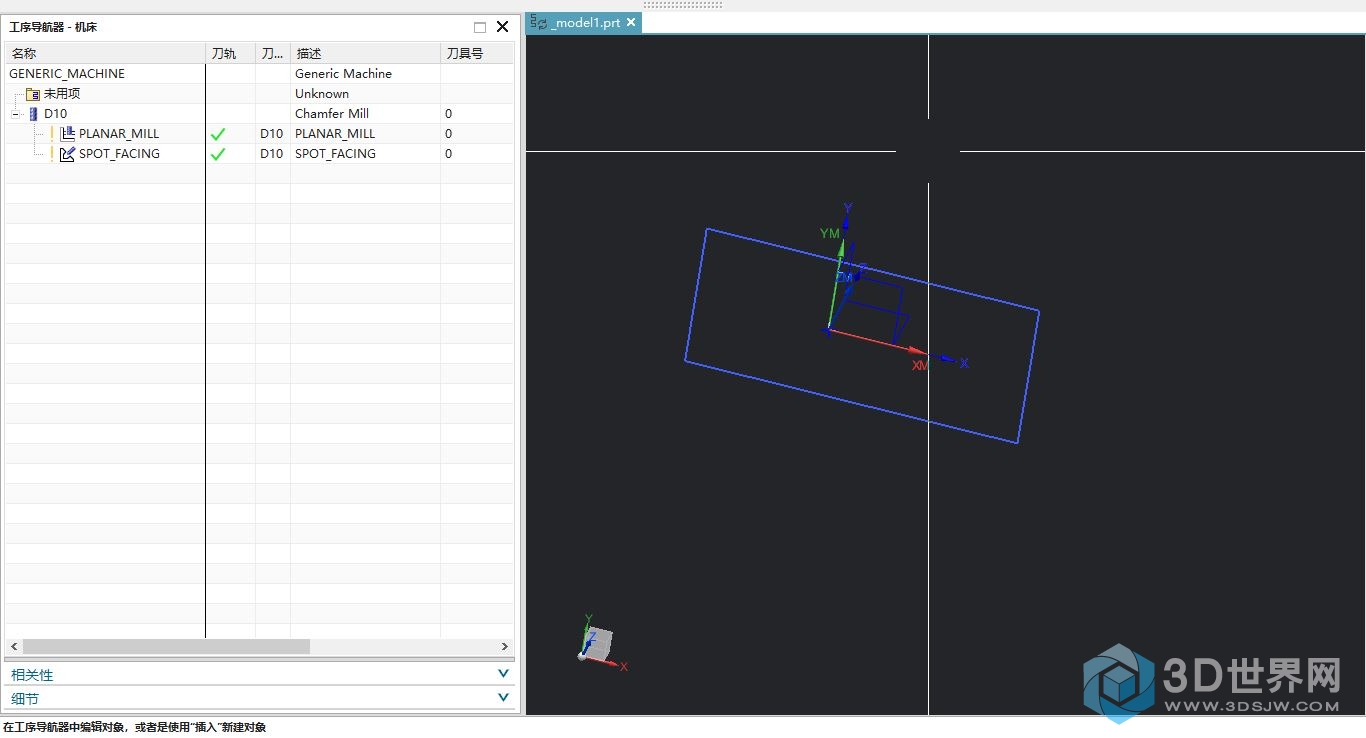Image resolution: width=1366 pixels, height=738 pixels.
Task: Select the D10 tree row label
Action: click(56, 114)
